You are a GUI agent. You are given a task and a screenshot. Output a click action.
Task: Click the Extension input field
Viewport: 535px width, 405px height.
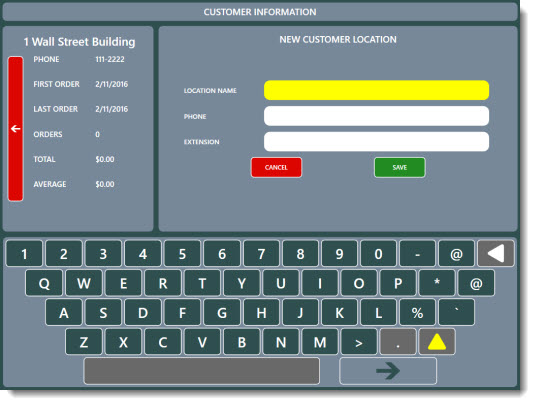pyautogui.click(x=376, y=142)
